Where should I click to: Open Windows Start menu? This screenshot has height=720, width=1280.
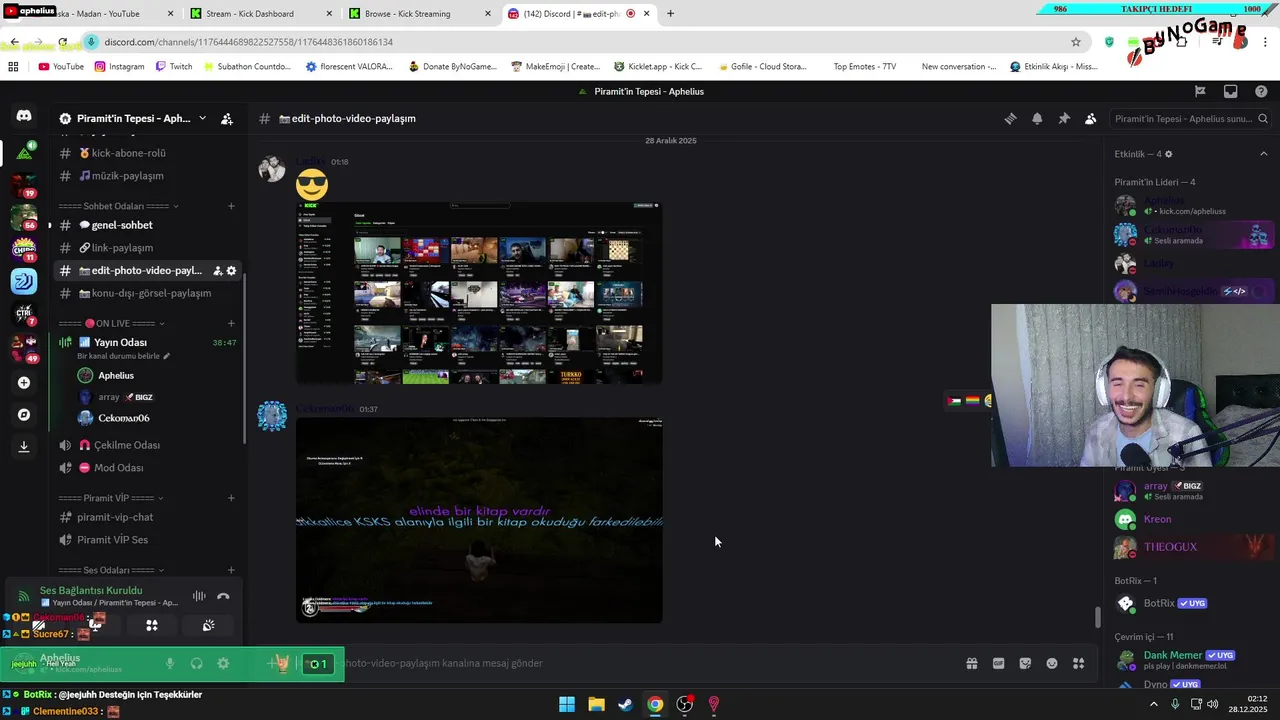point(567,704)
